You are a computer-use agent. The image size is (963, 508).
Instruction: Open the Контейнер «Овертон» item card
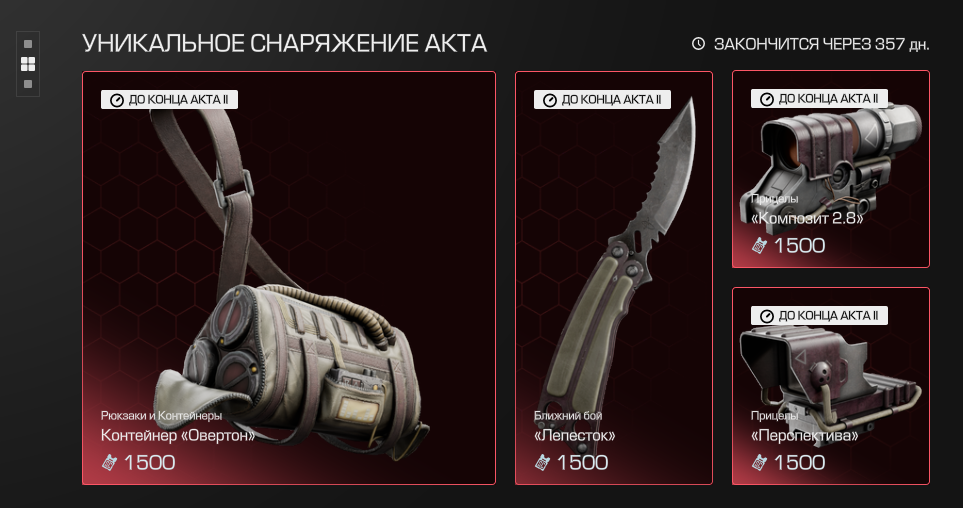tap(289, 278)
